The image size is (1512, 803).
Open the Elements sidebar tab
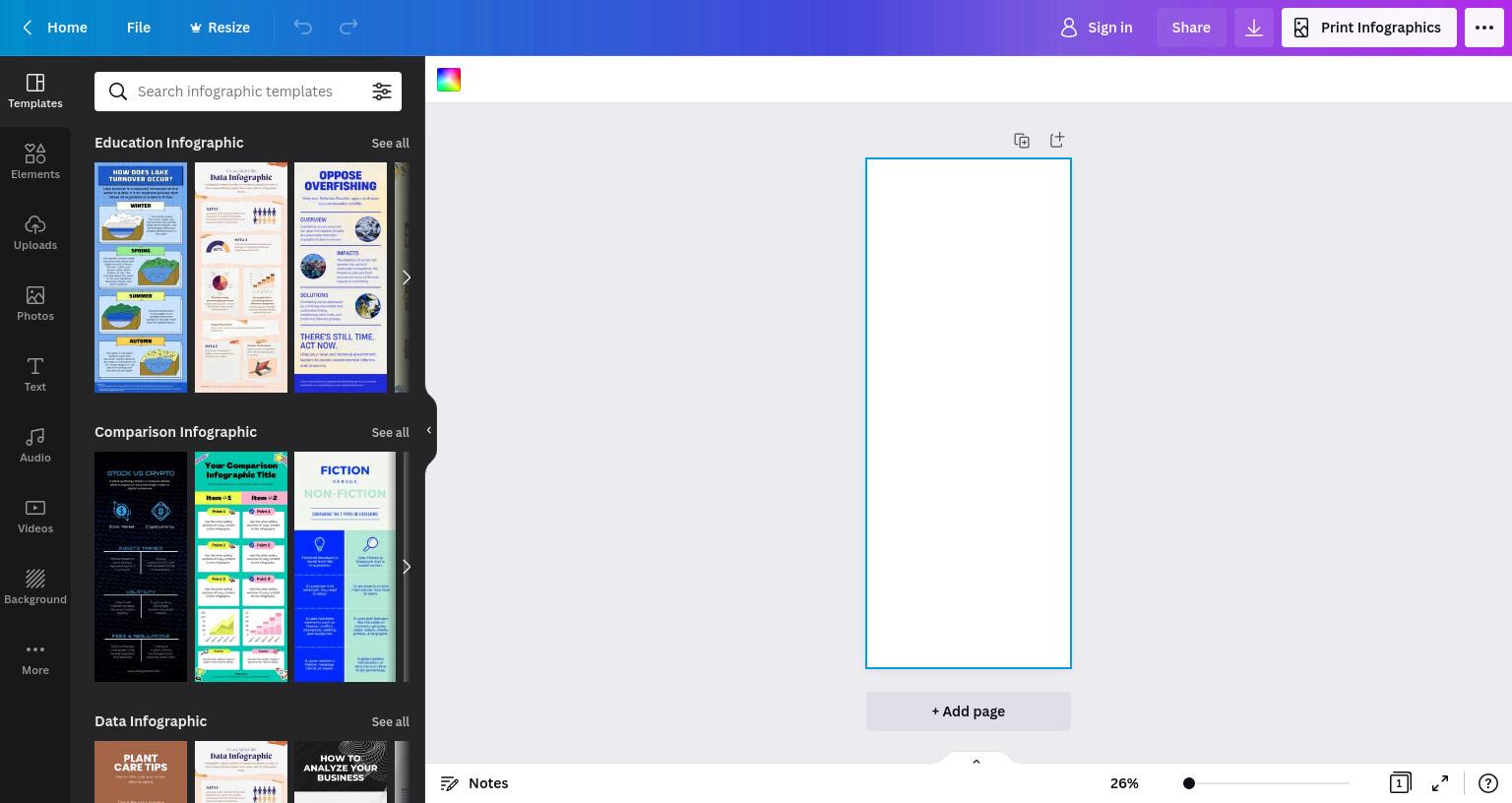point(35,161)
